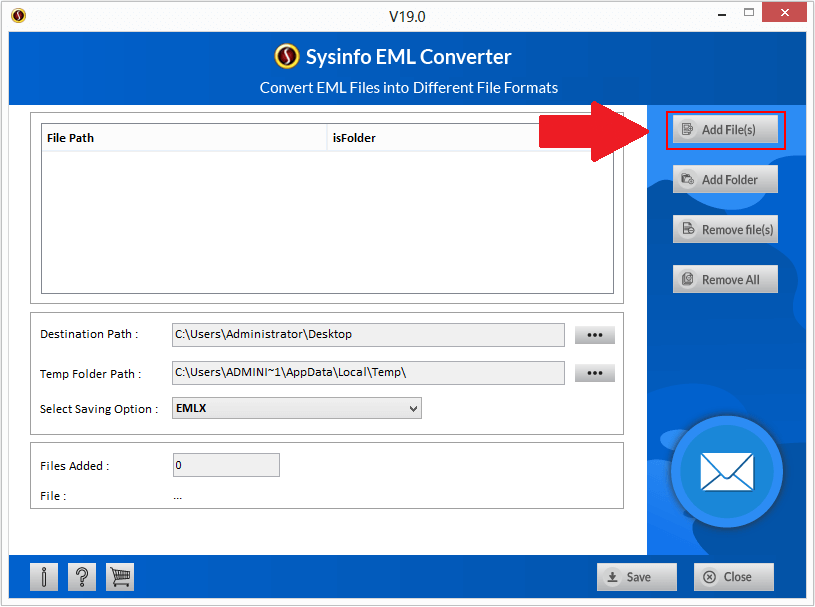This screenshot has height=607, width=815.
Task: Click the Add Folder button
Action: point(725,179)
